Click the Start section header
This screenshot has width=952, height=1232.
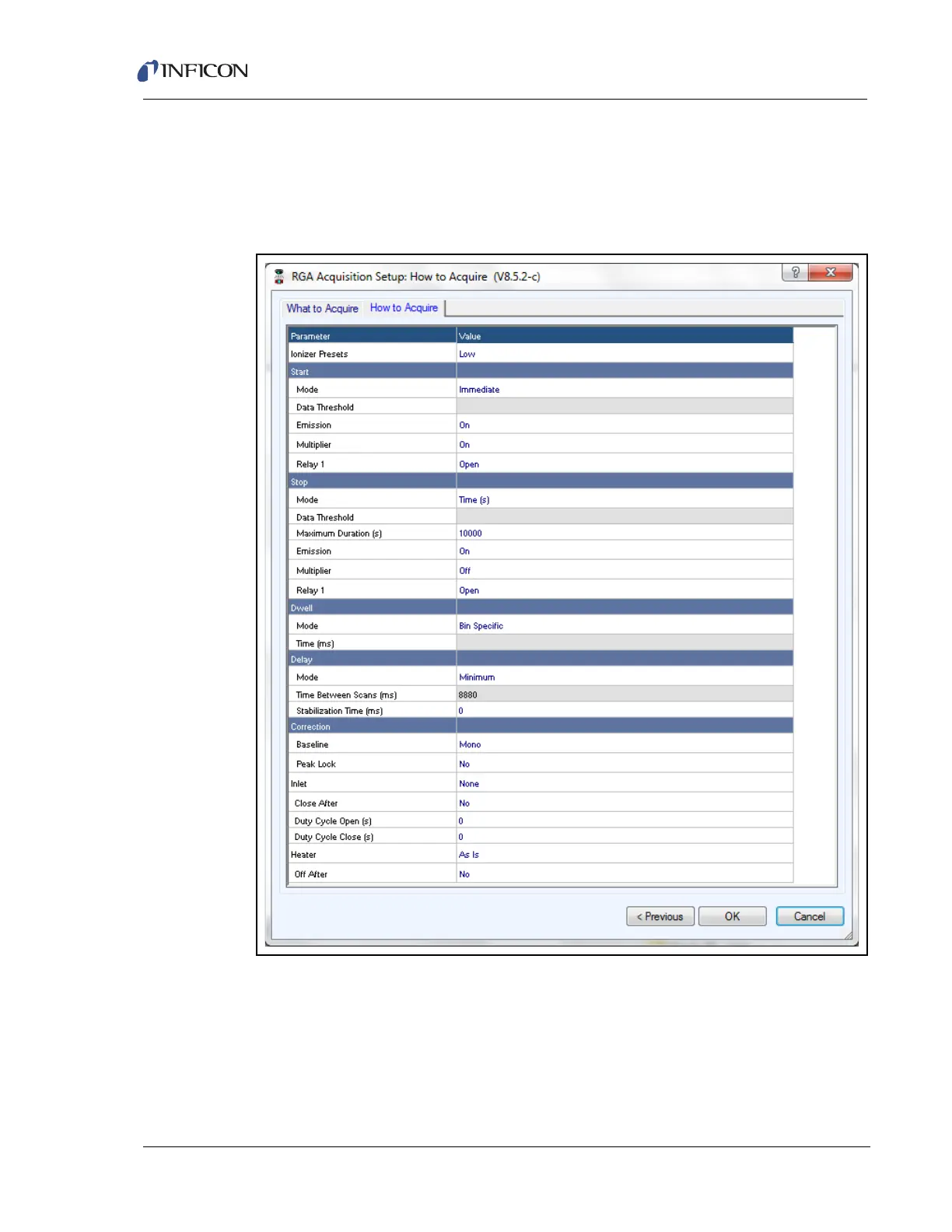(x=541, y=372)
